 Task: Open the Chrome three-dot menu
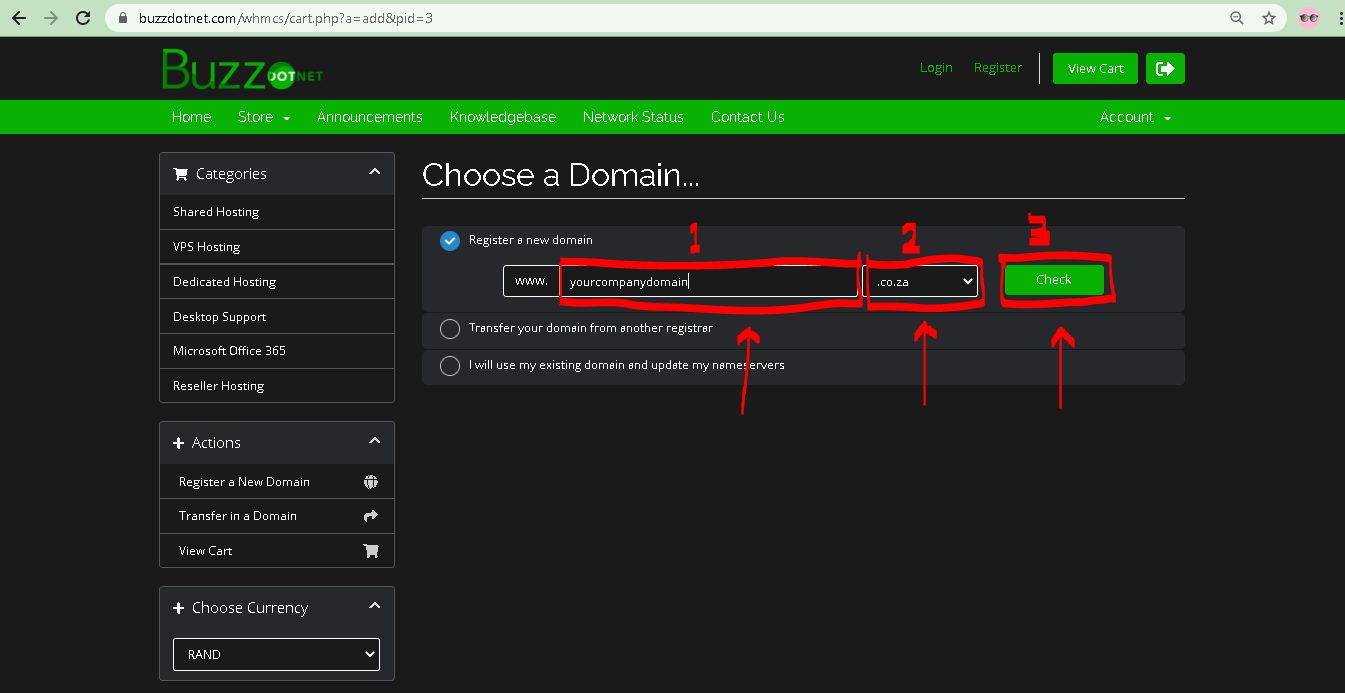1339,18
